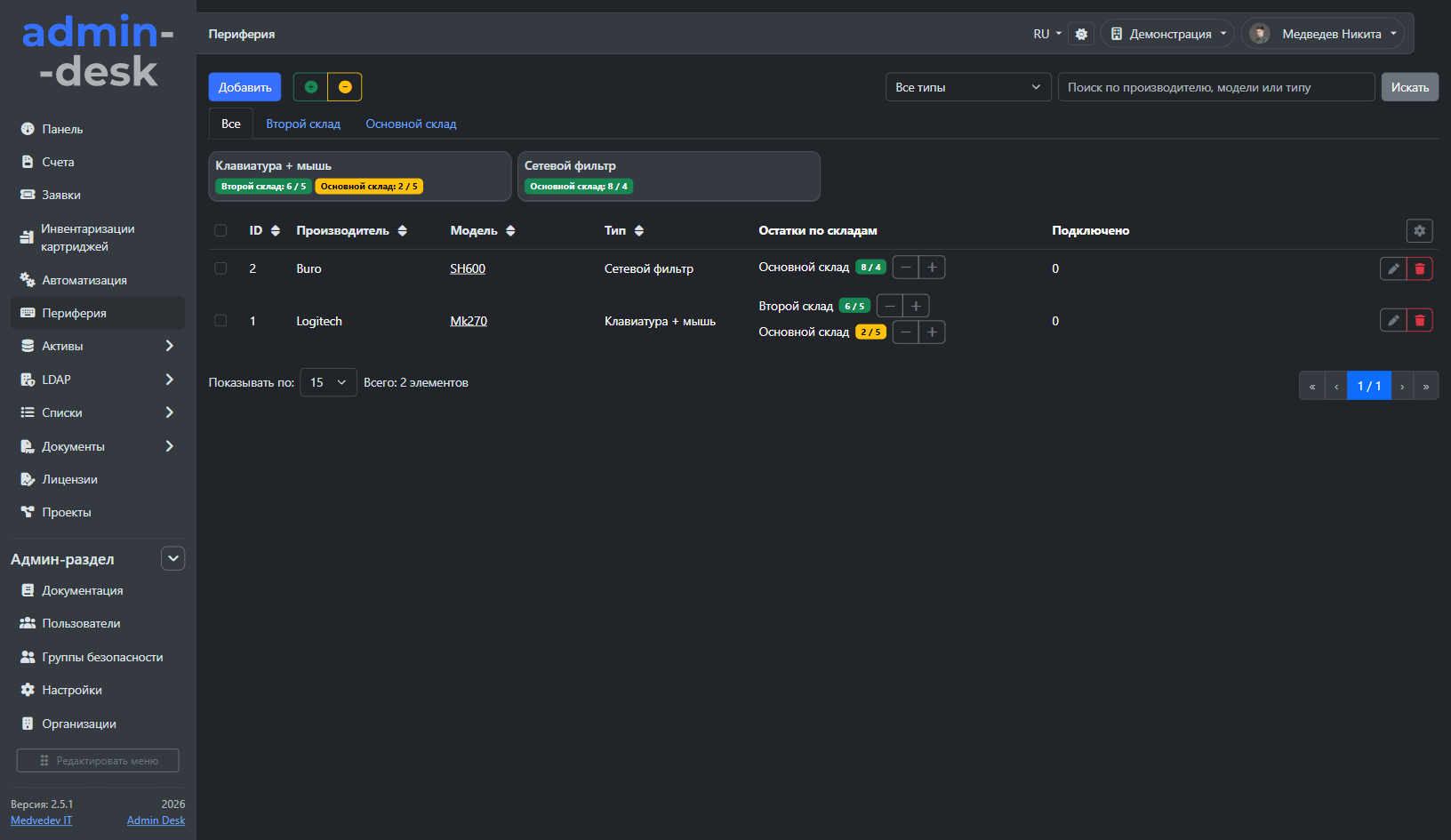The image size is (1451, 840).
Task: Collapse the Админ-раздел section
Action: 173,558
